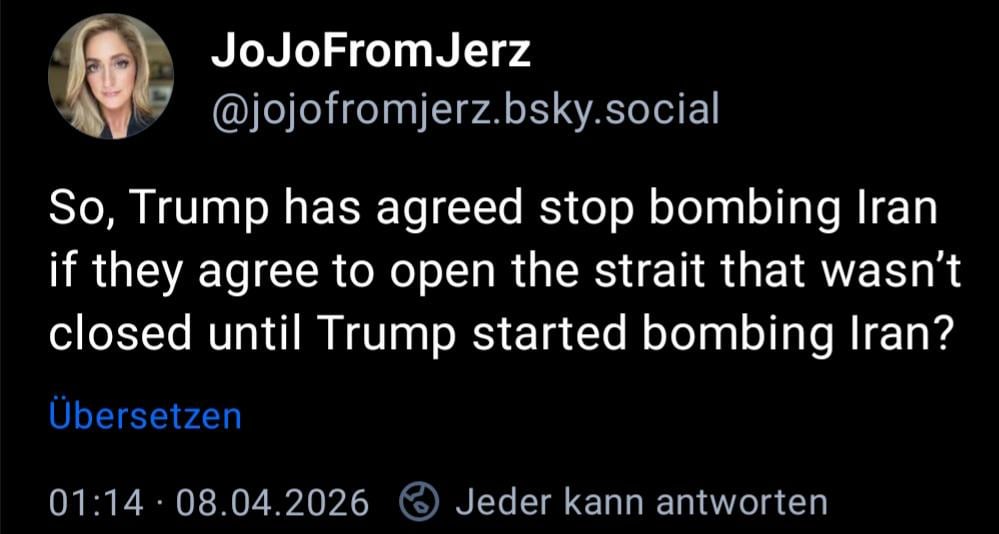The height and width of the screenshot is (534, 999).
Task: Click the line beginning "closed until Trump"
Action: [x=498, y=335]
